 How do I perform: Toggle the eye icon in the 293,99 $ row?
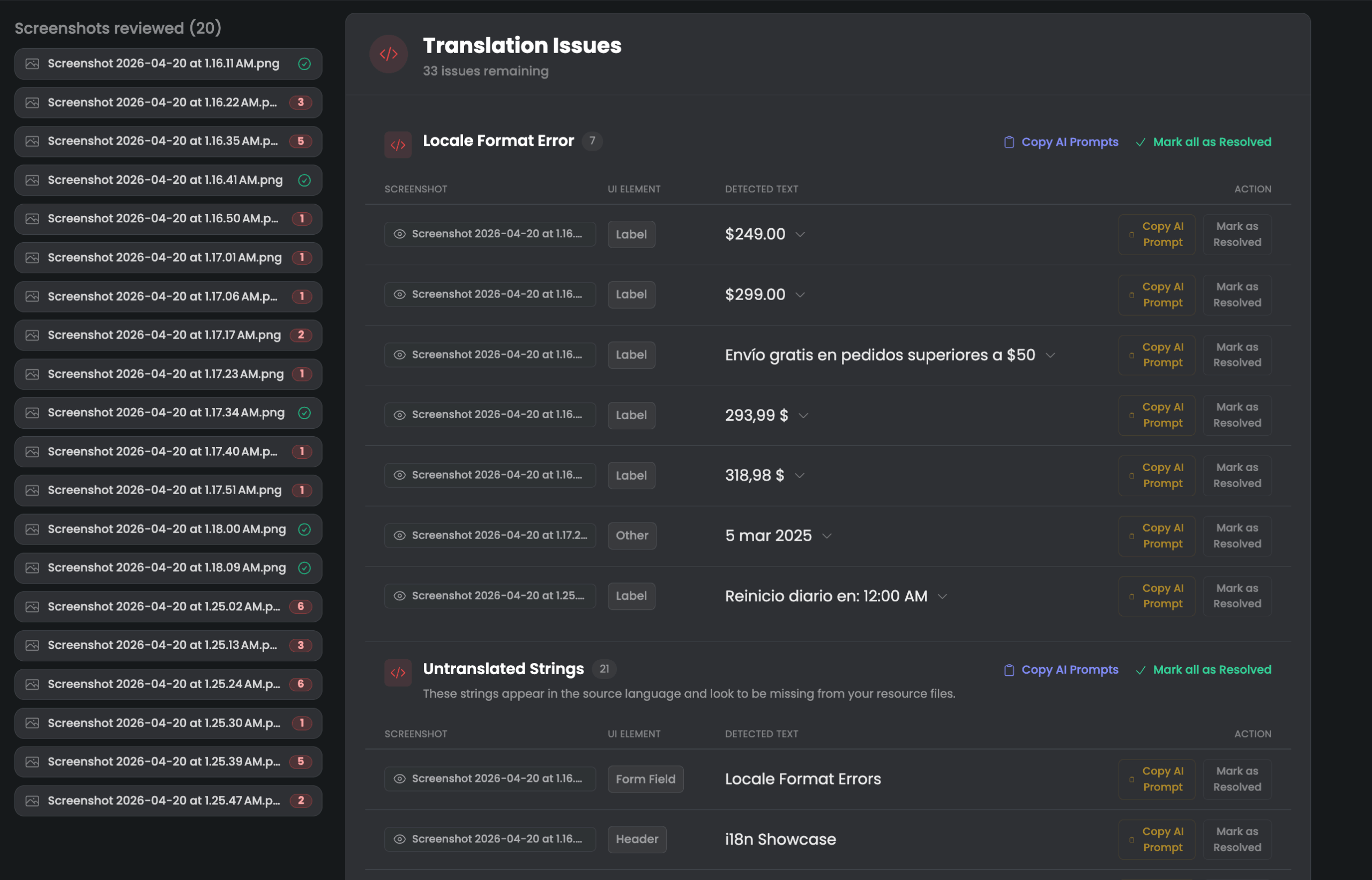(399, 415)
